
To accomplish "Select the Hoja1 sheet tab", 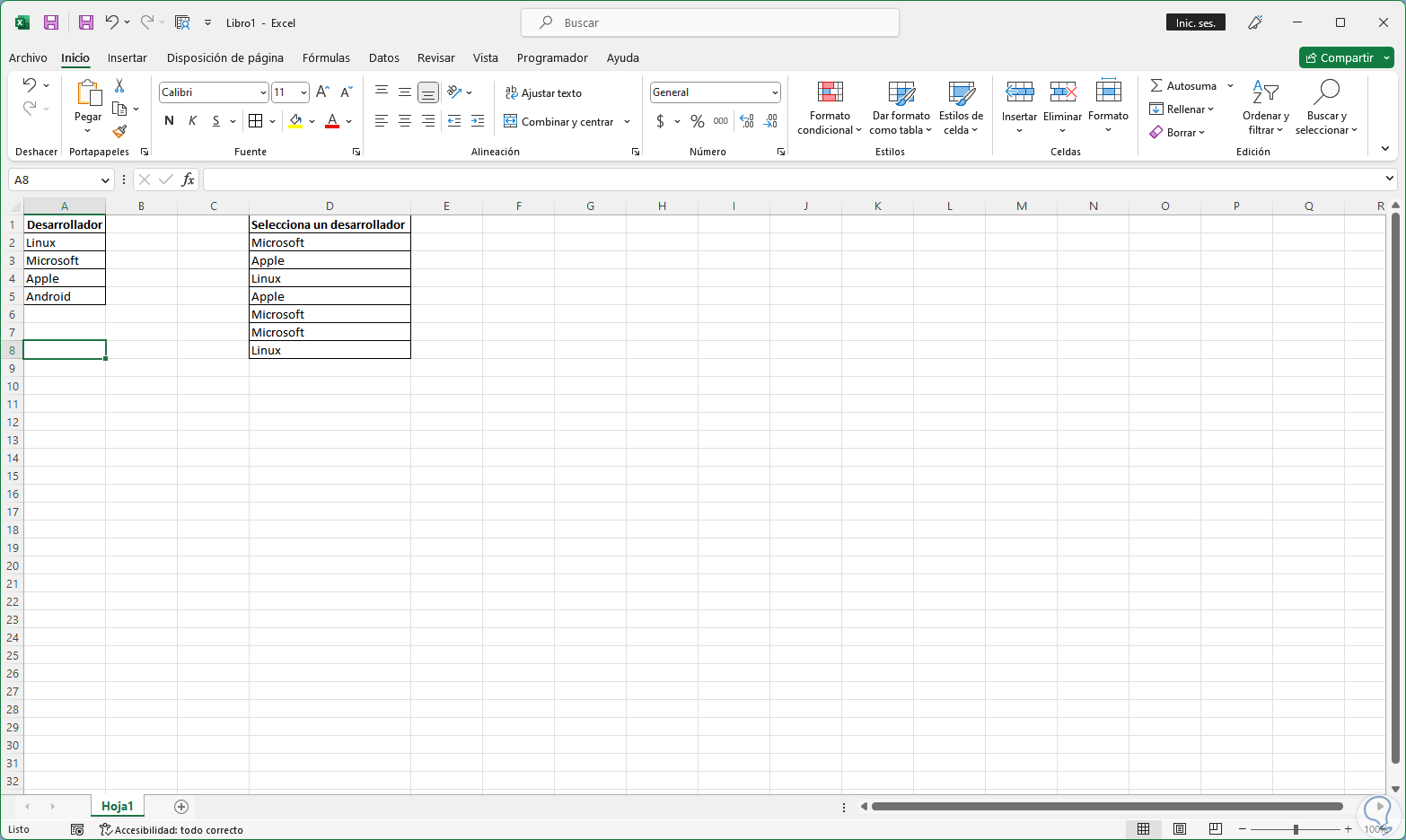I will [118, 806].
